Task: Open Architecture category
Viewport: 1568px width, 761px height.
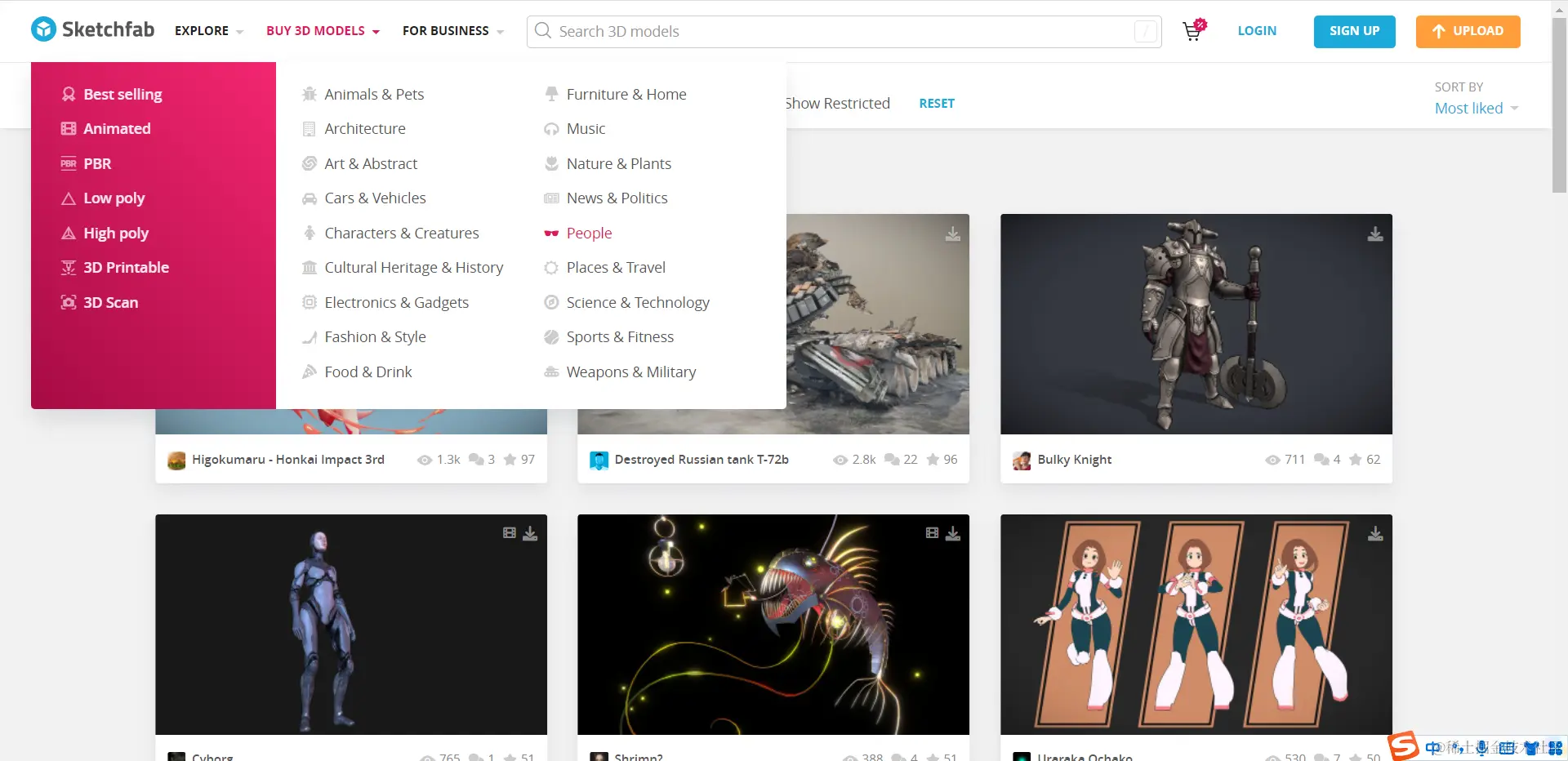Action: click(365, 128)
